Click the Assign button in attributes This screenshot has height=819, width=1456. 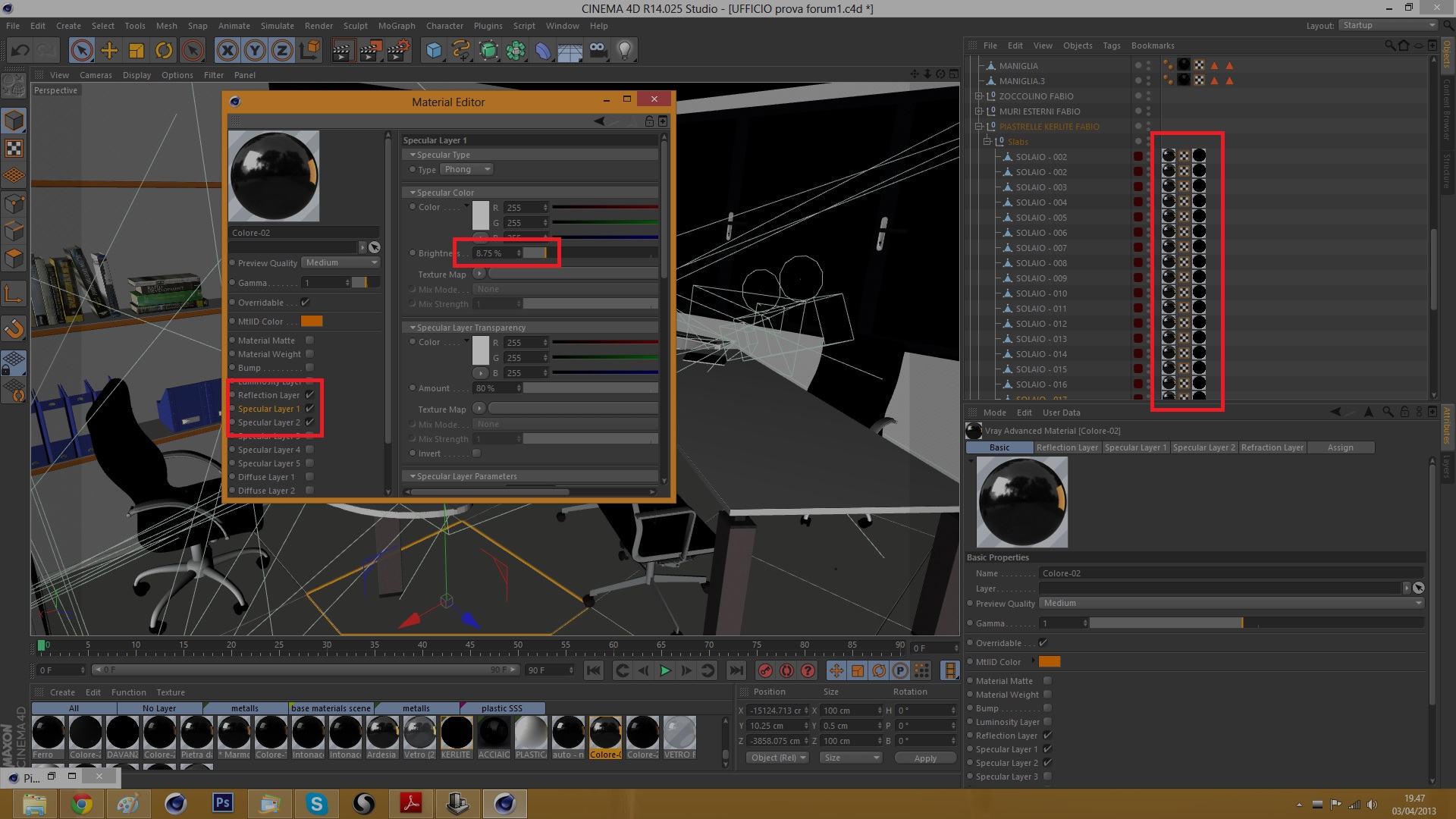1340,447
